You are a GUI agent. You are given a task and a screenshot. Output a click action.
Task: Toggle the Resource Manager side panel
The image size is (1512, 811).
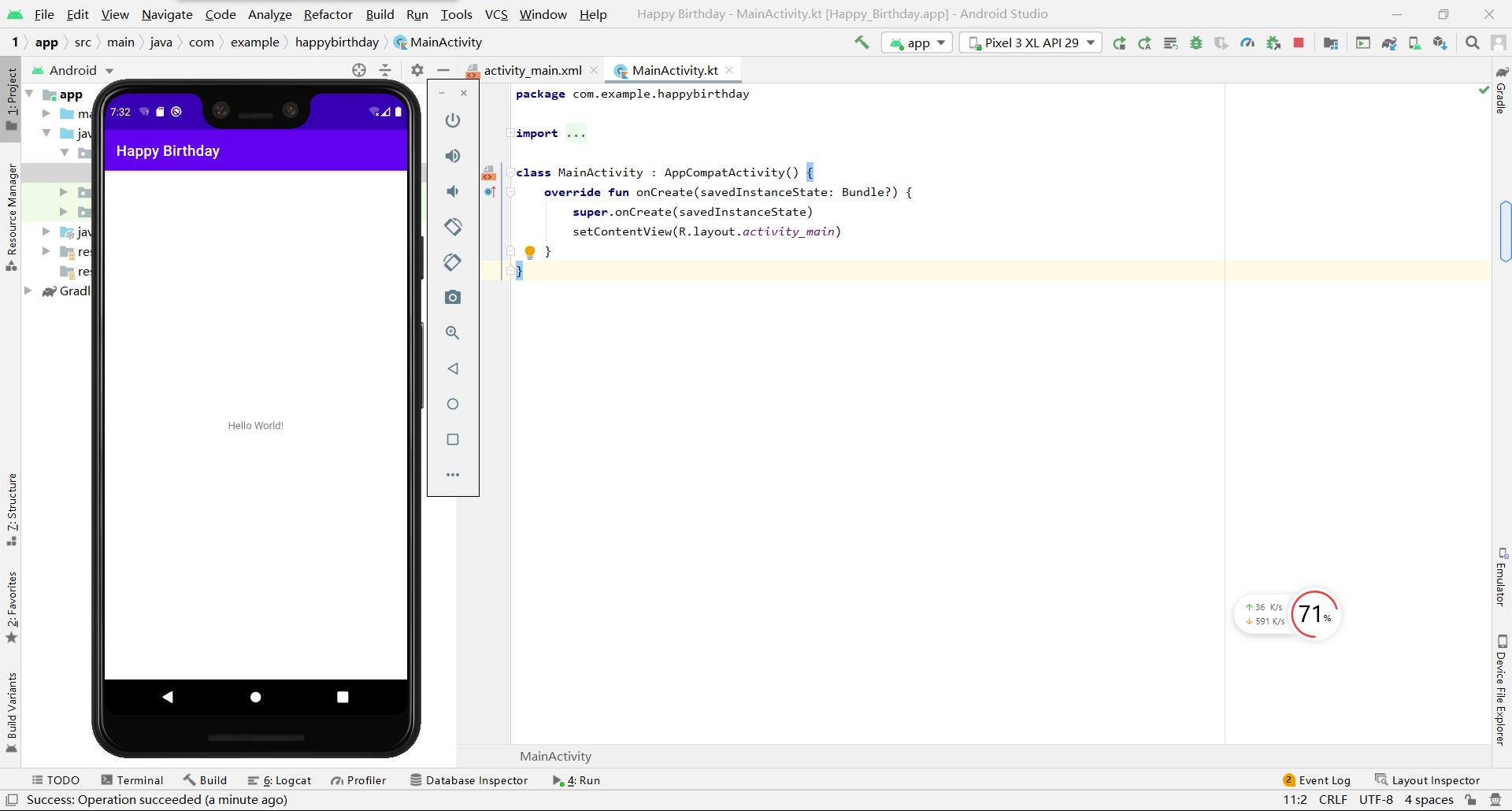pyautogui.click(x=12, y=217)
